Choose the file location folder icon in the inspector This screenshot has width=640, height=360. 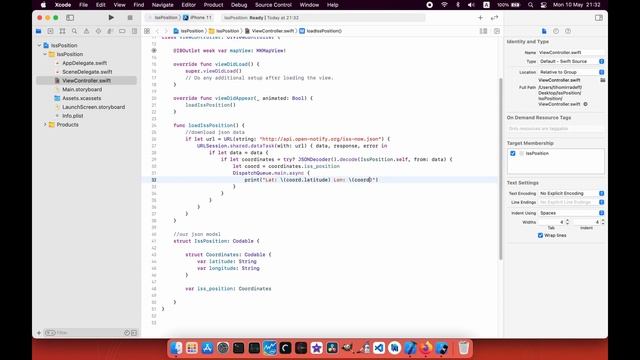click(602, 80)
